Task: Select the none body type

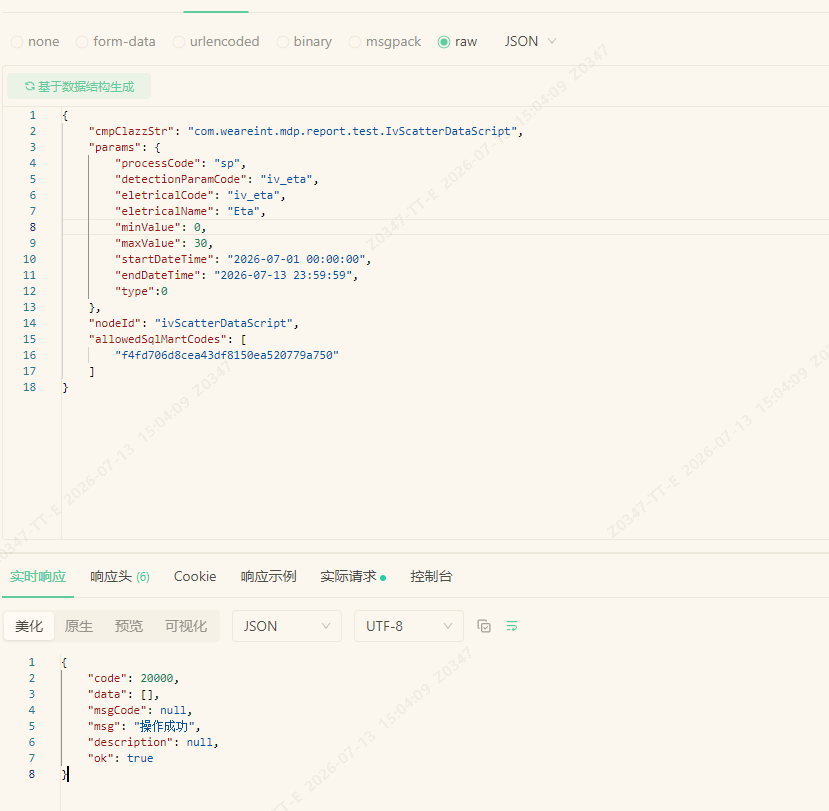Action: click(35, 42)
